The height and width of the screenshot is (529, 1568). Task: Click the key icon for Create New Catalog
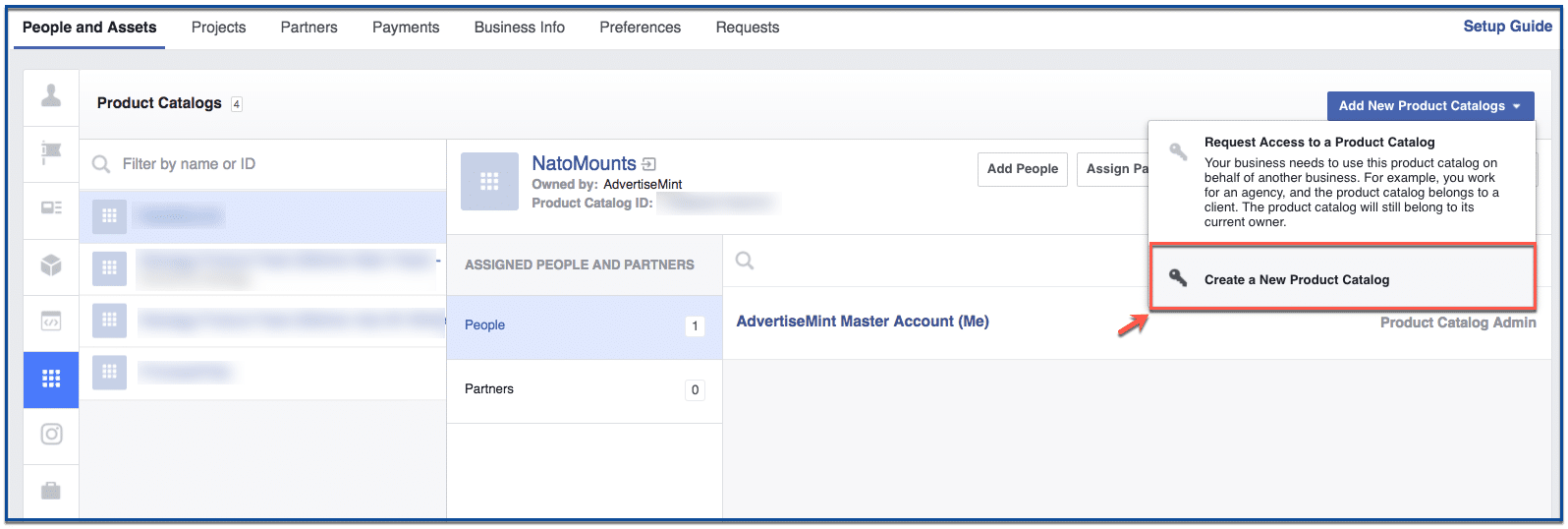[x=1177, y=278]
